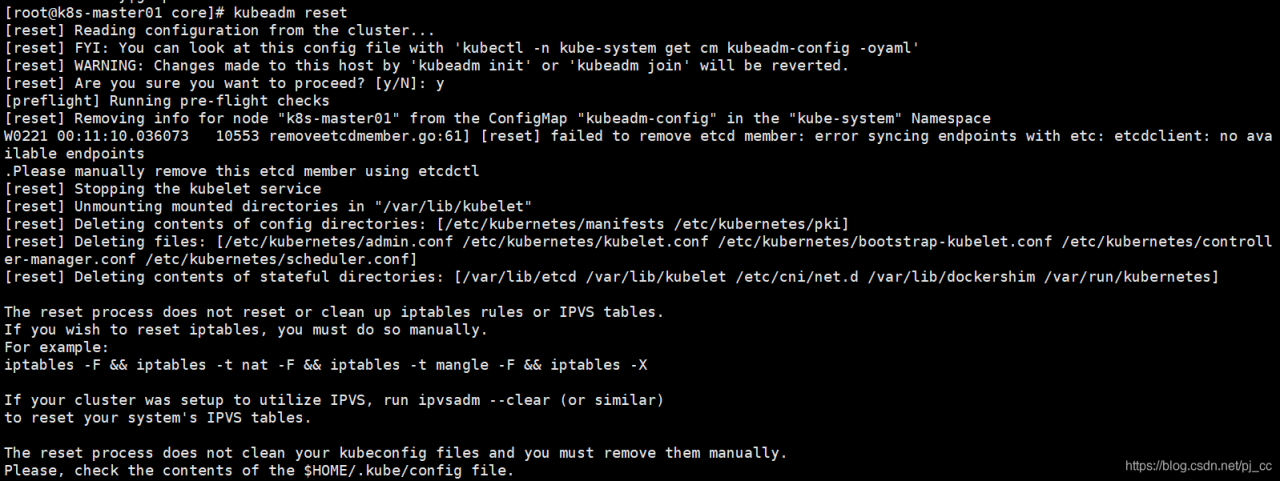
Task: Click the blog.csdn.net watermark URL
Action: pyautogui.click(x=1198, y=466)
